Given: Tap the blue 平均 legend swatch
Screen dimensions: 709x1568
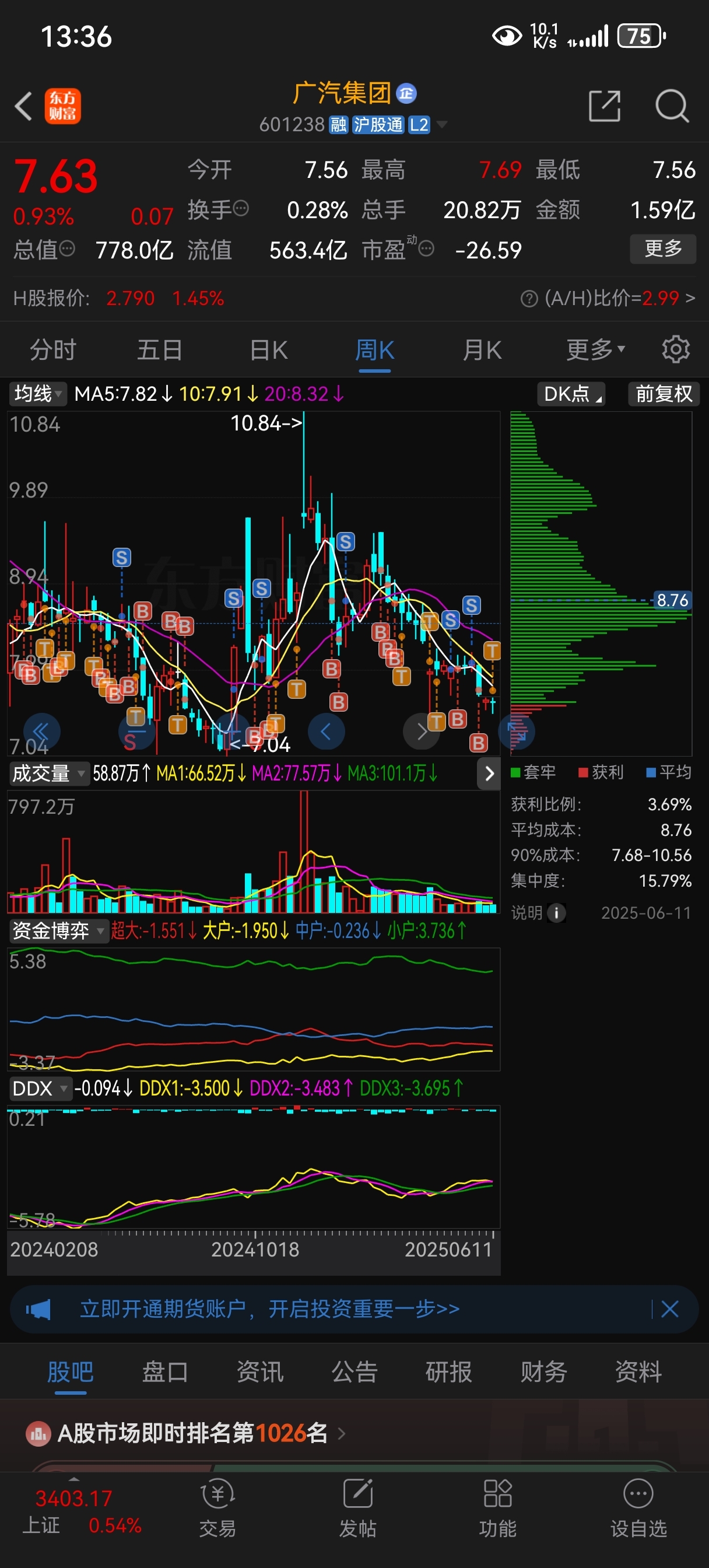Looking at the screenshot, I should pos(651,772).
